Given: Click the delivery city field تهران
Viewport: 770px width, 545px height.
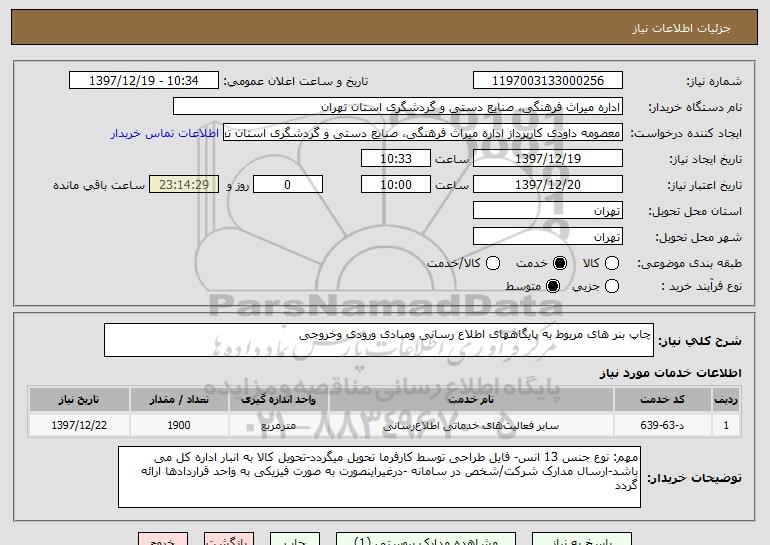Looking at the screenshot, I should (x=548, y=237).
